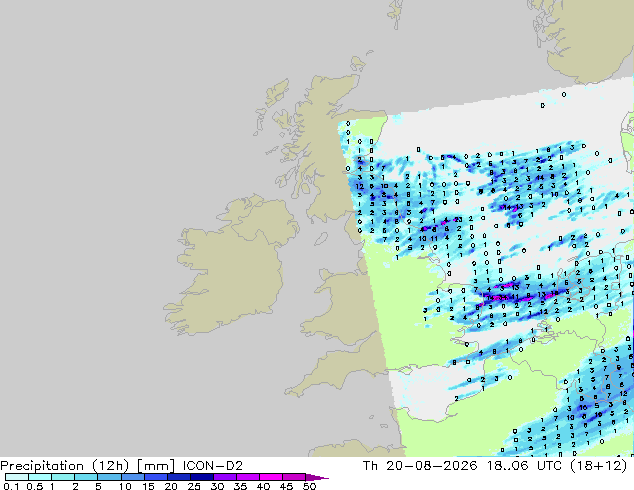634x490 pixels.
Task: Click the legend label '25'
Action: pyautogui.click(x=194, y=486)
